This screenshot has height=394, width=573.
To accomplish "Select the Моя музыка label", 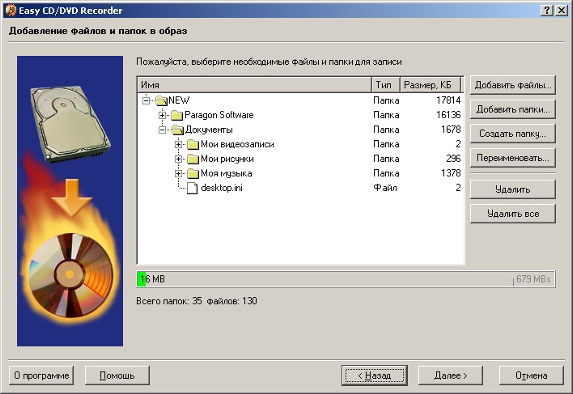I will click(226, 174).
